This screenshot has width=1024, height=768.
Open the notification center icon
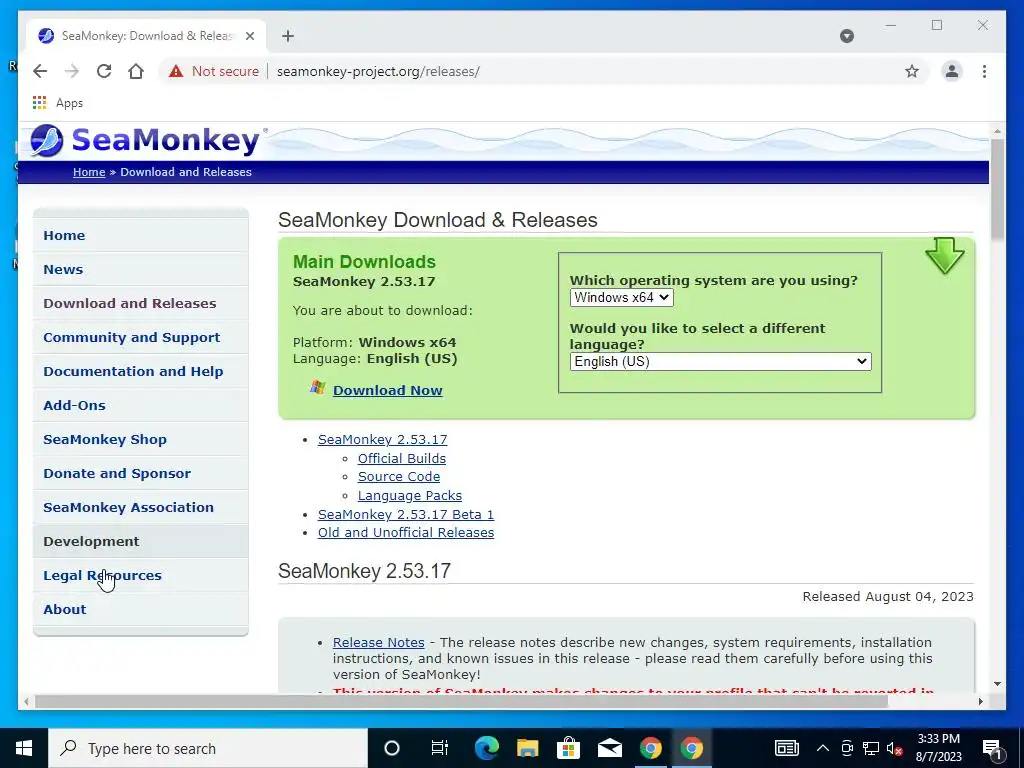point(992,749)
